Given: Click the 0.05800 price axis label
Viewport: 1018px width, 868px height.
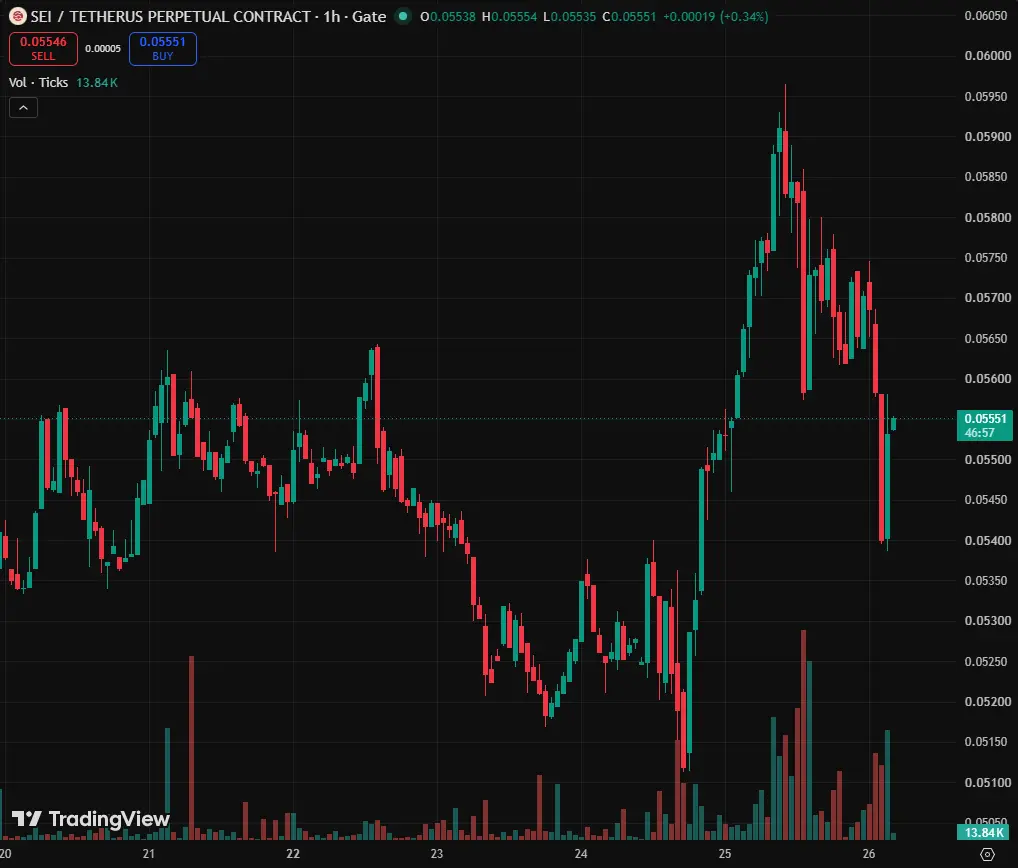Looking at the screenshot, I should (987, 217).
